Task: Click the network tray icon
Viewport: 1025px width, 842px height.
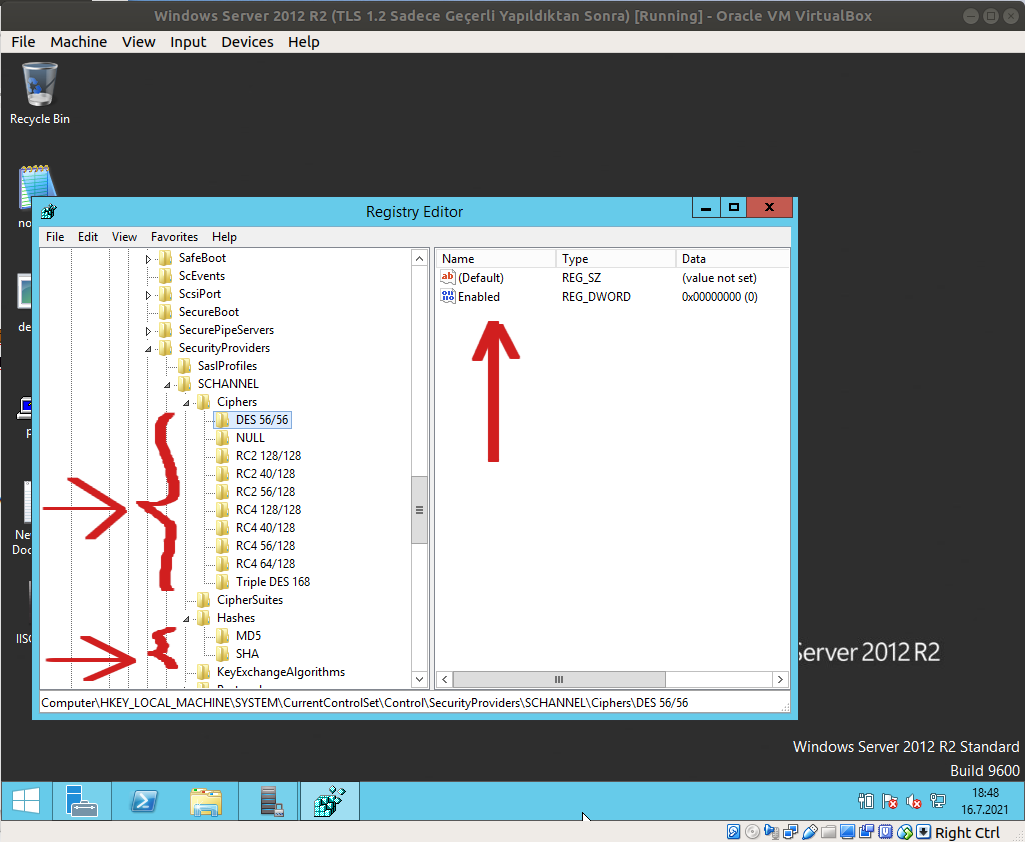Action: (x=937, y=801)
